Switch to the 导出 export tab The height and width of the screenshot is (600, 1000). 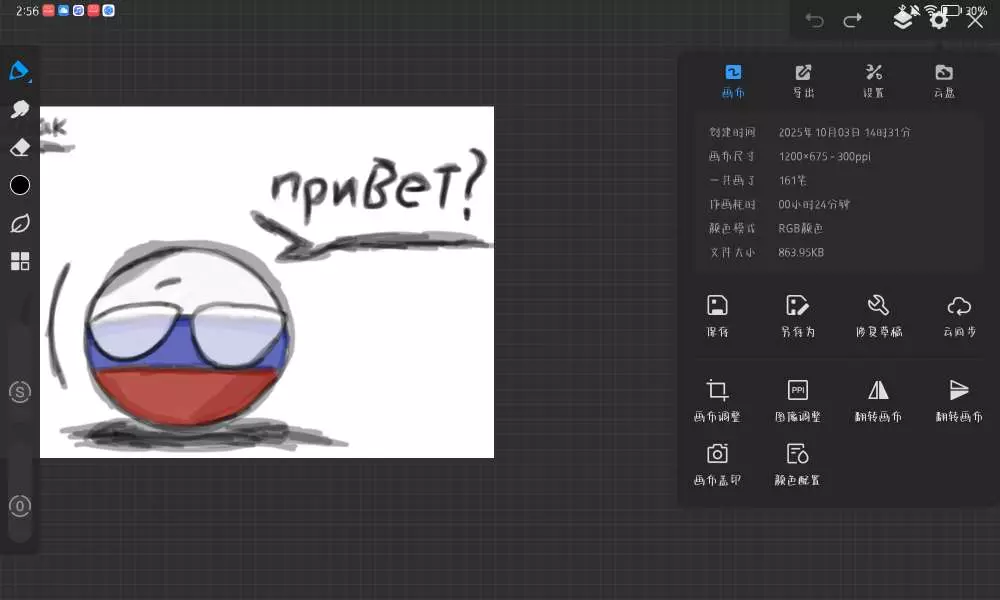coord(804,81)
